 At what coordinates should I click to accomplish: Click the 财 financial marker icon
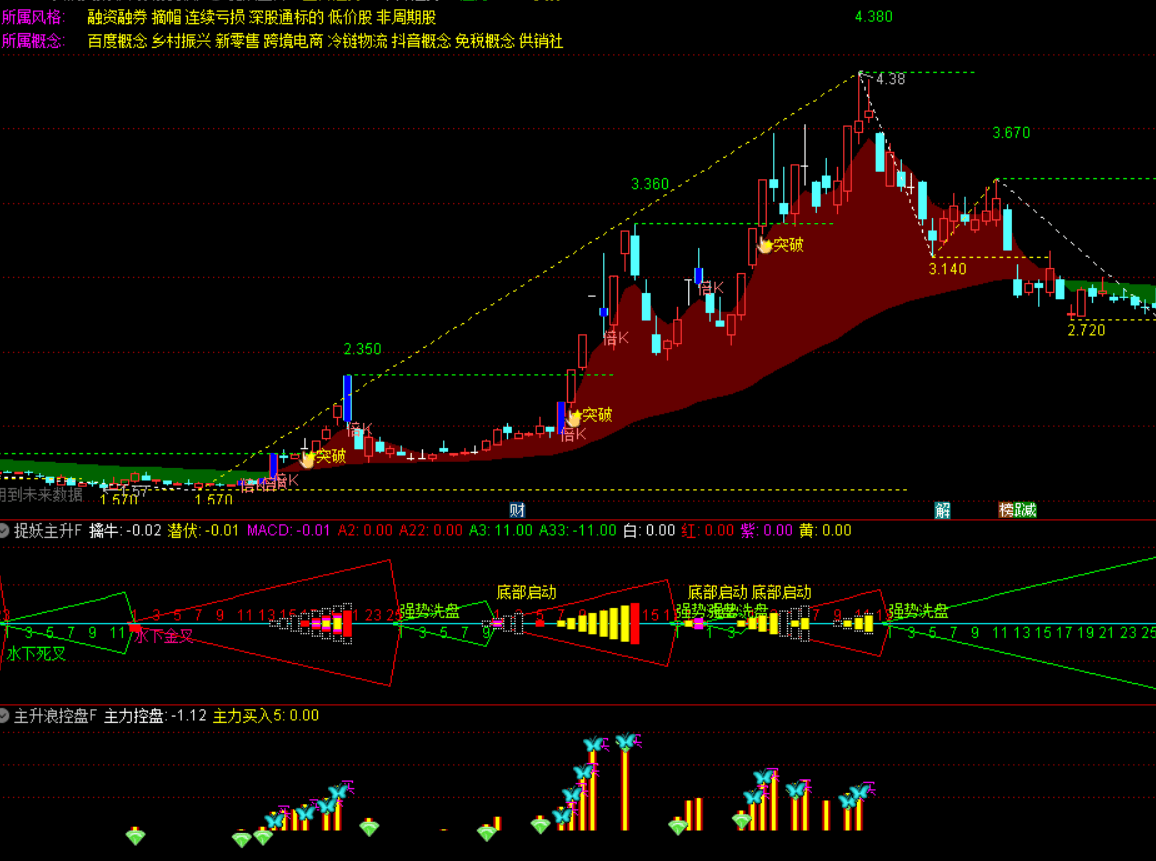pos(516,510)
